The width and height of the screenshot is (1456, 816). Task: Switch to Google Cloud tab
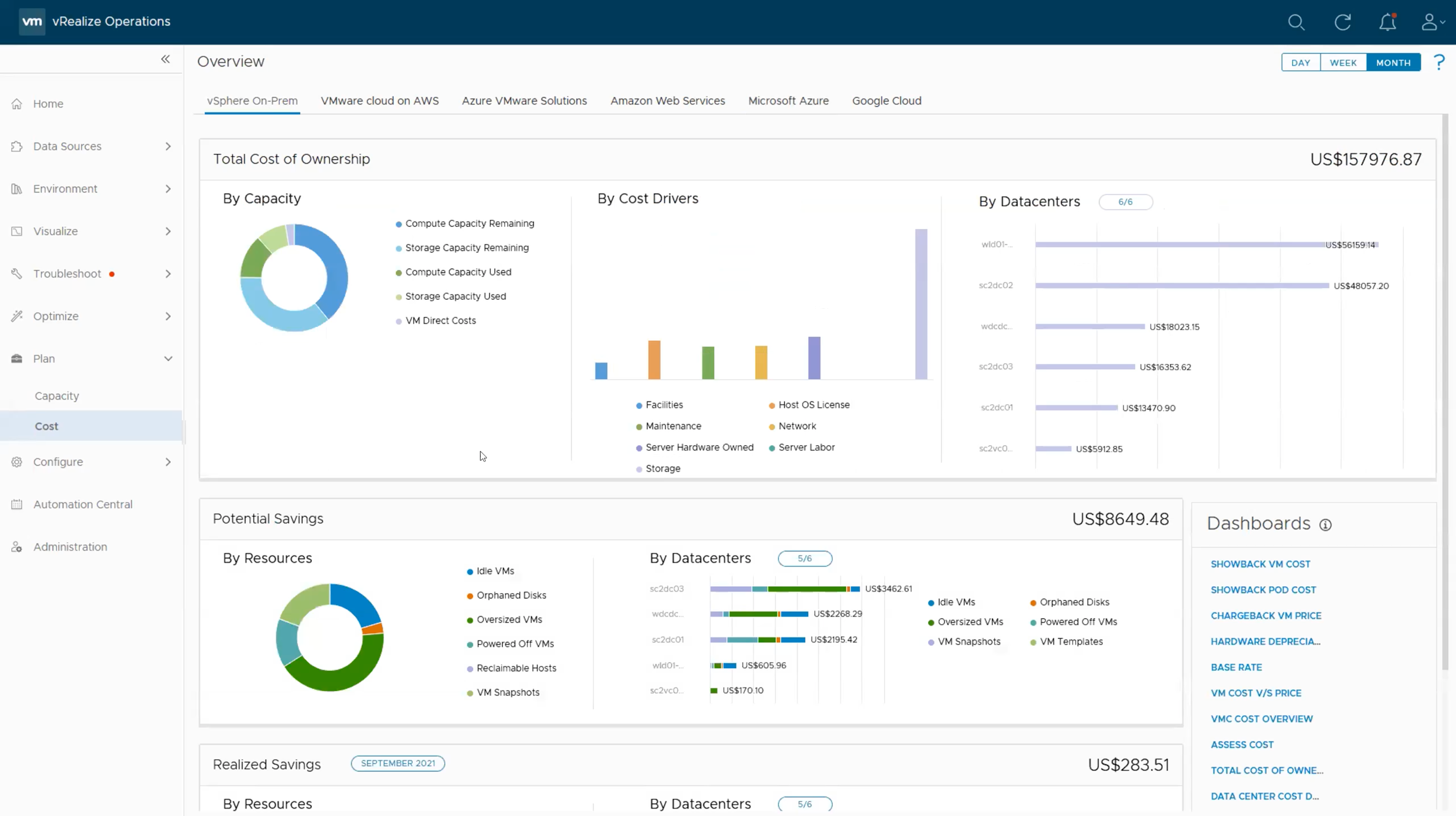click(887, 101)
